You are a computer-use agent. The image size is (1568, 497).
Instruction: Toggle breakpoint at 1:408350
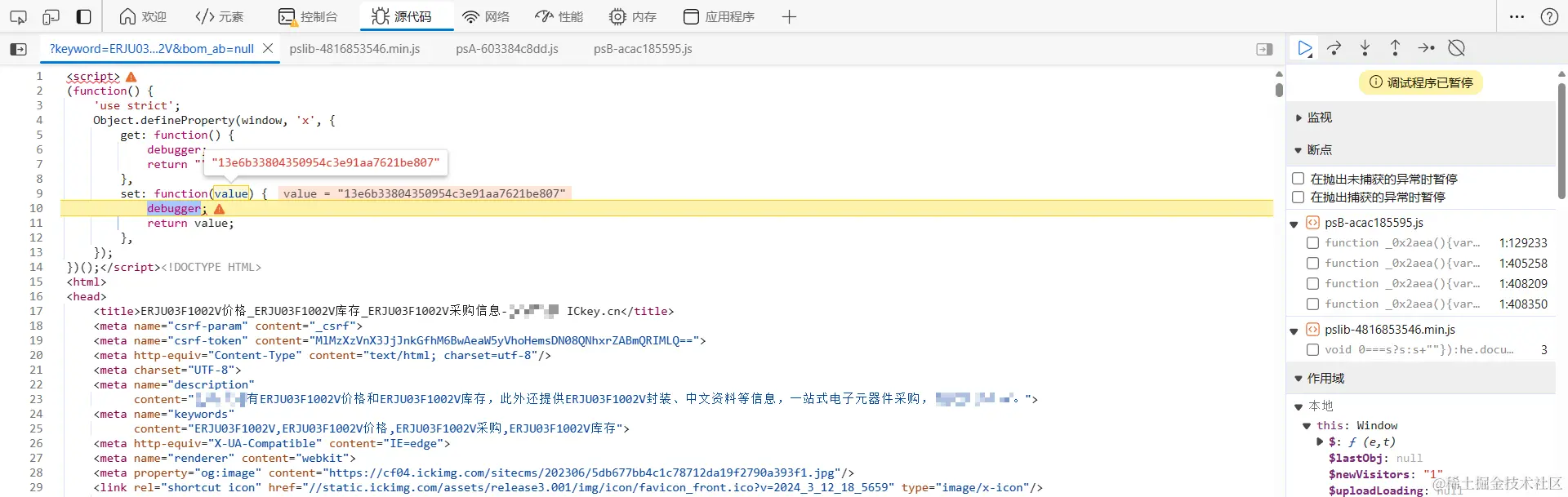point(1312,304)
